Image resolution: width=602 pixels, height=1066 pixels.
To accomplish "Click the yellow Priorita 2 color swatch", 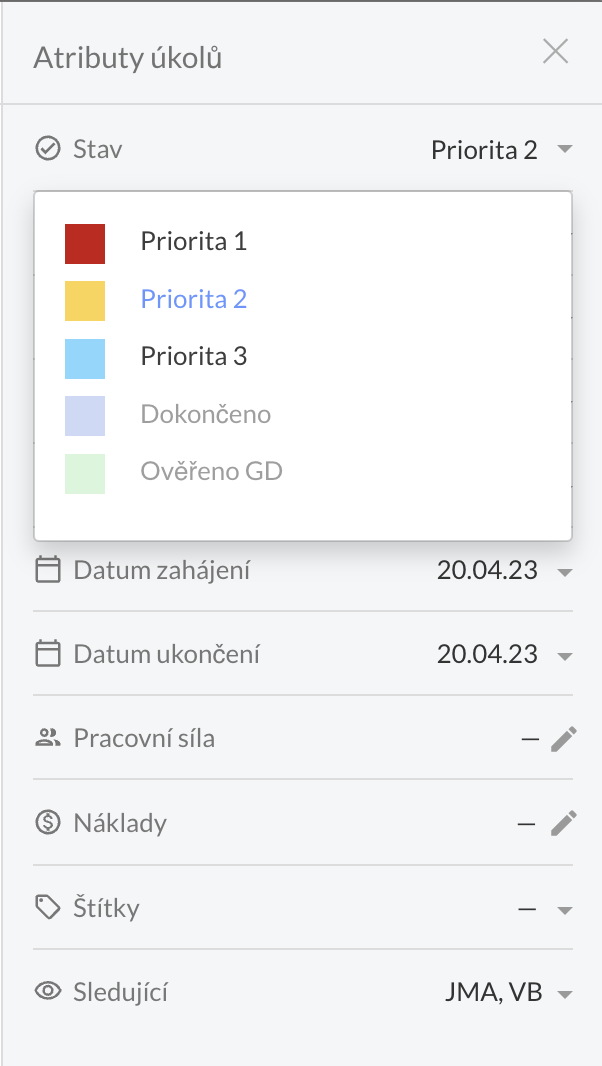I will tap(85, 300).
